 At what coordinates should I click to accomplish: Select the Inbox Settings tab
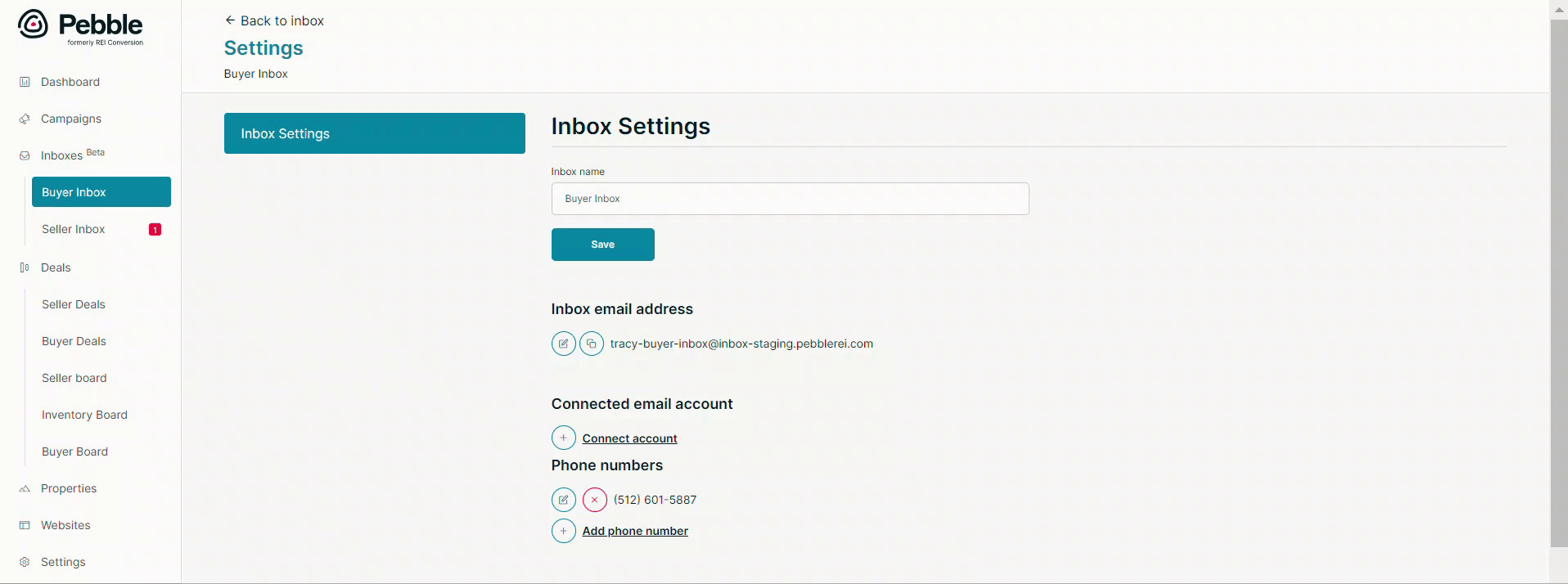[375, 133]
